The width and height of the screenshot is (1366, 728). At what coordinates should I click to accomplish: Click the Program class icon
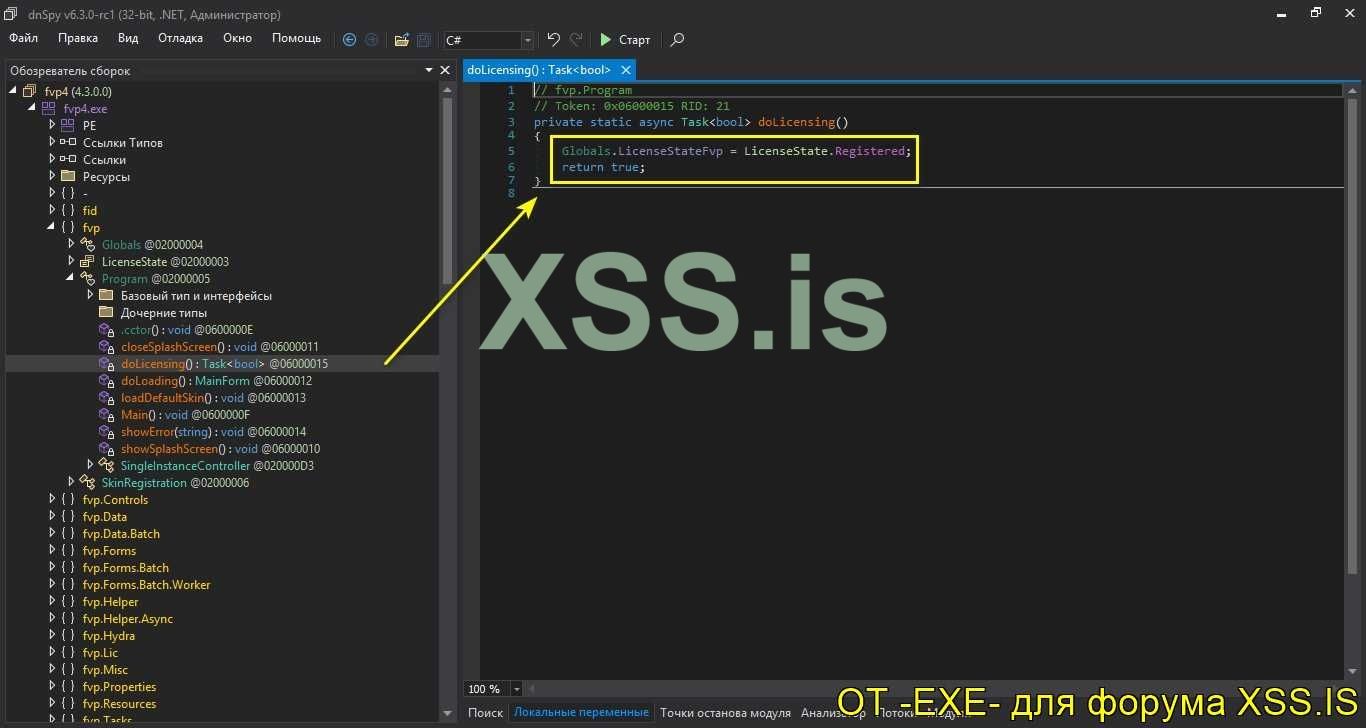pyautogui.click(x=86, y=279)
